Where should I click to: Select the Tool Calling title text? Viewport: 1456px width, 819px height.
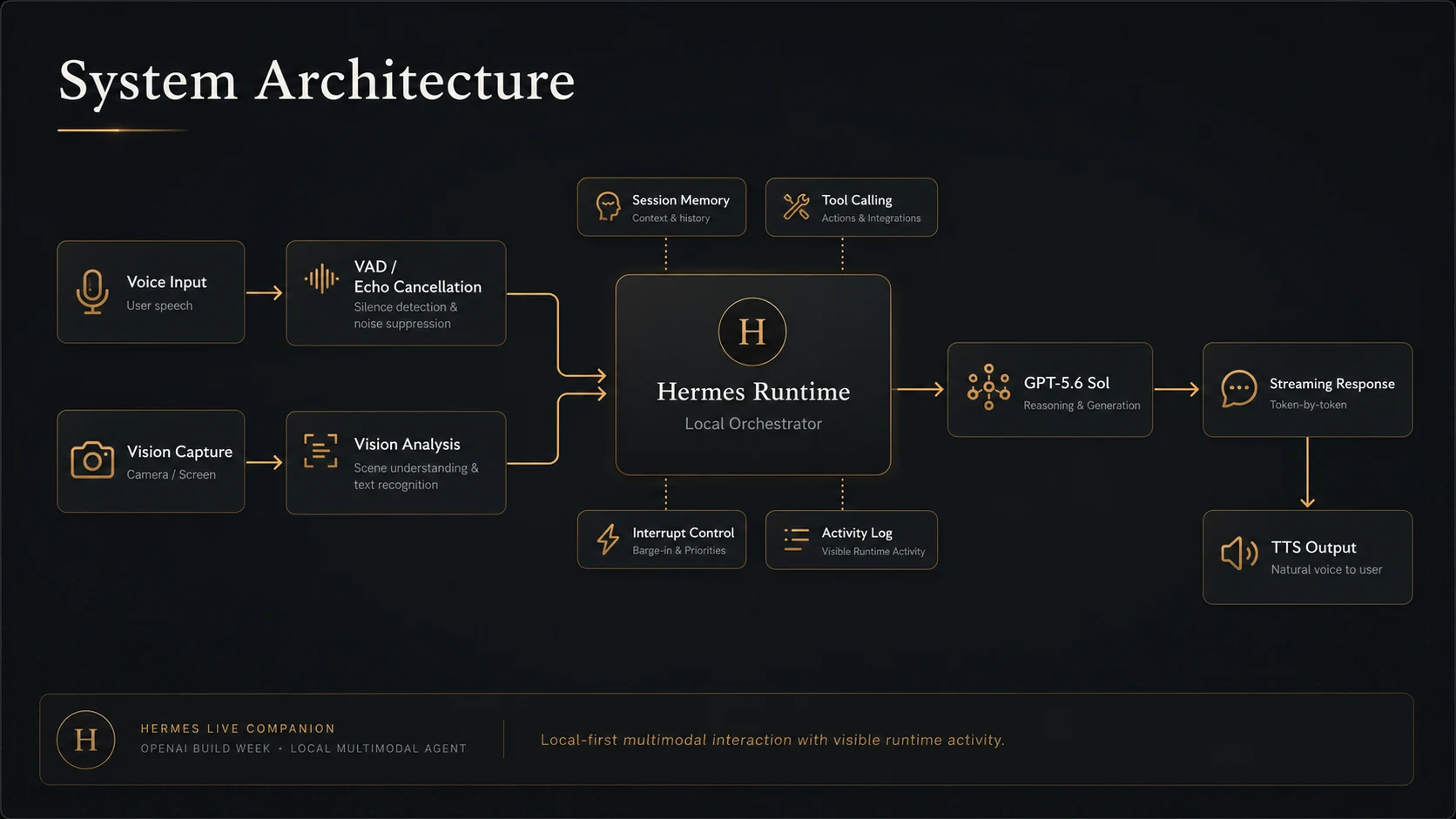[857, 200]
